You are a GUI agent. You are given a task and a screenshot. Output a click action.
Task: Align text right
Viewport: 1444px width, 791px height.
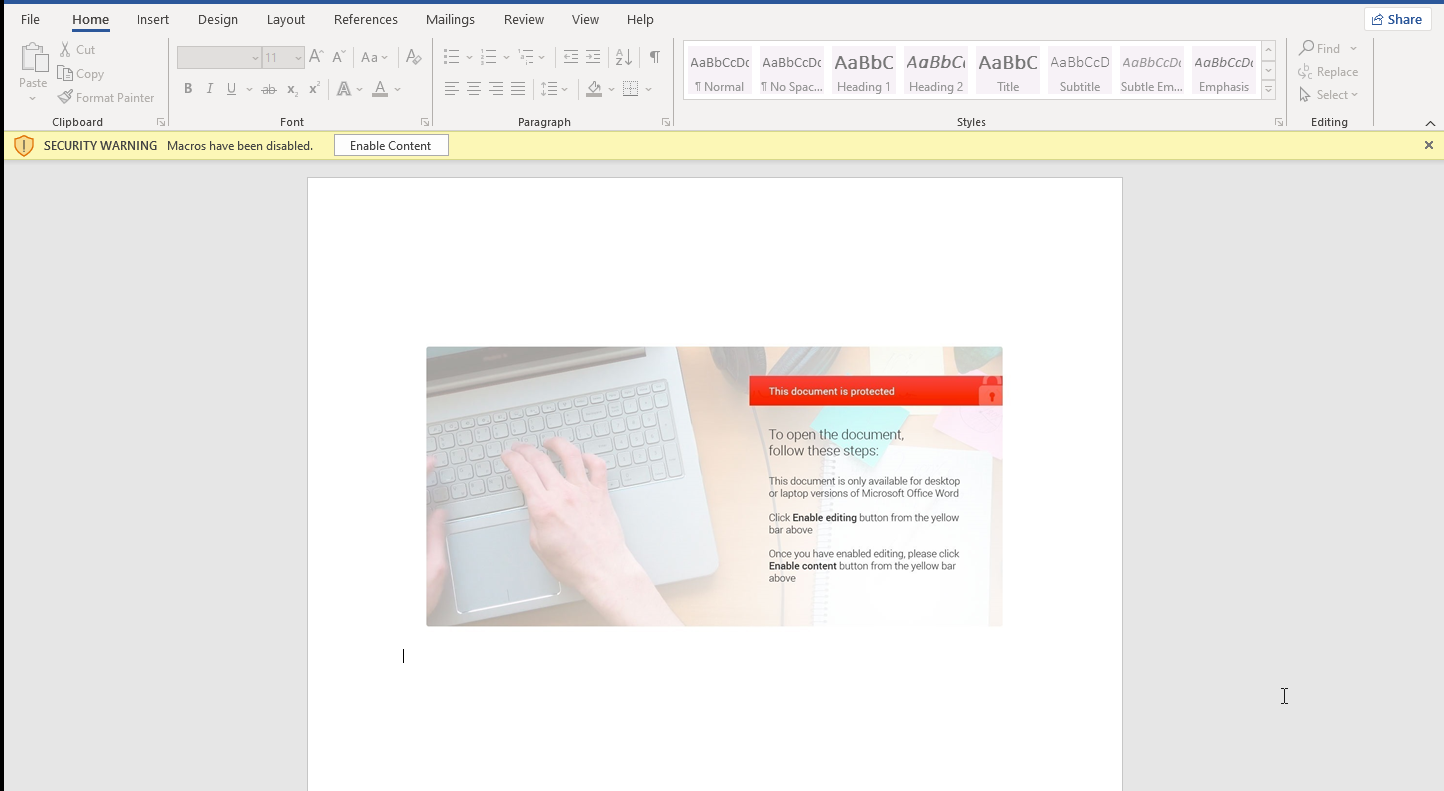point(496,89)
